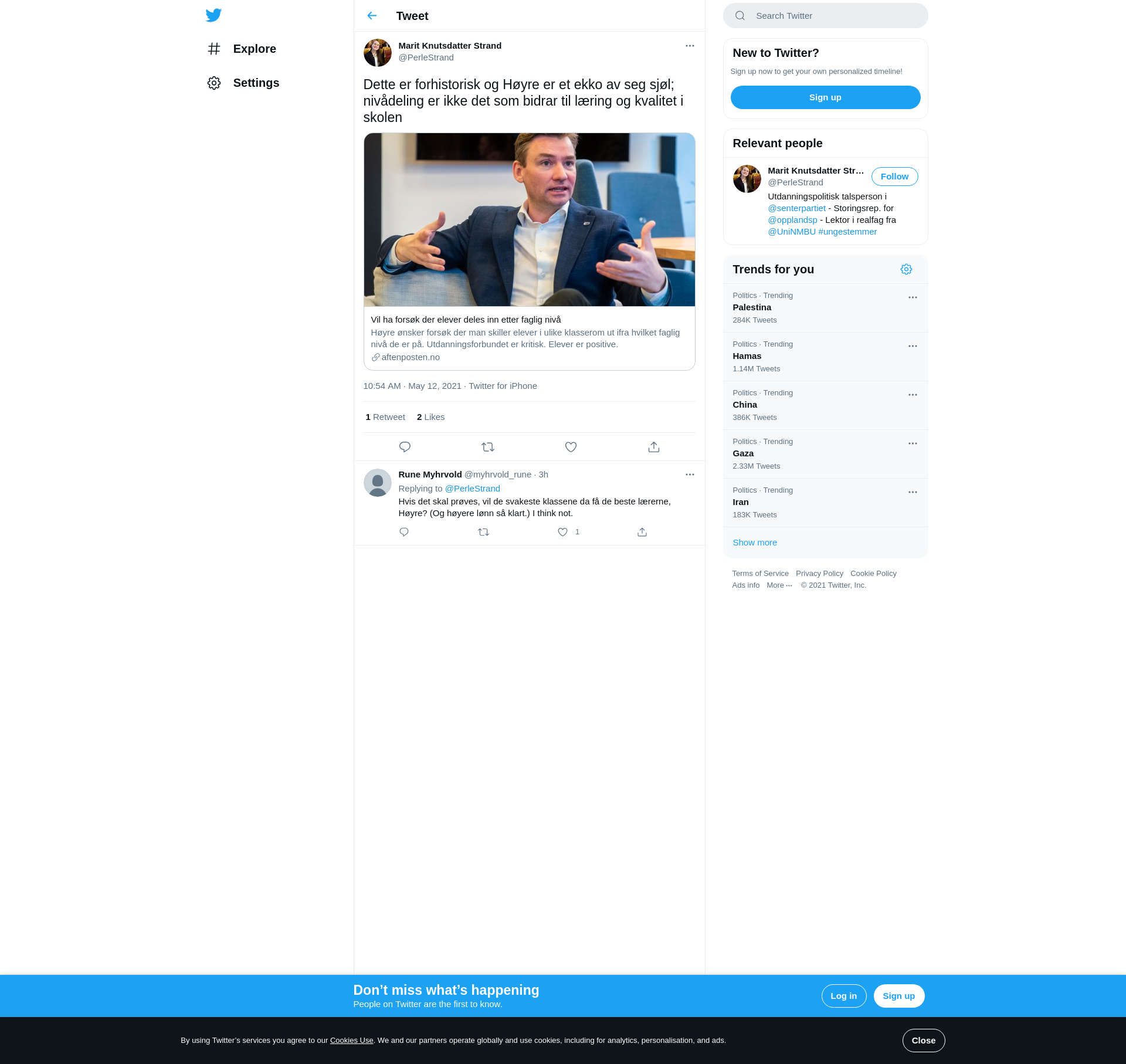Open Trends settings gear icon
The image size is (1126, 1064).
[x=906, y=269]
